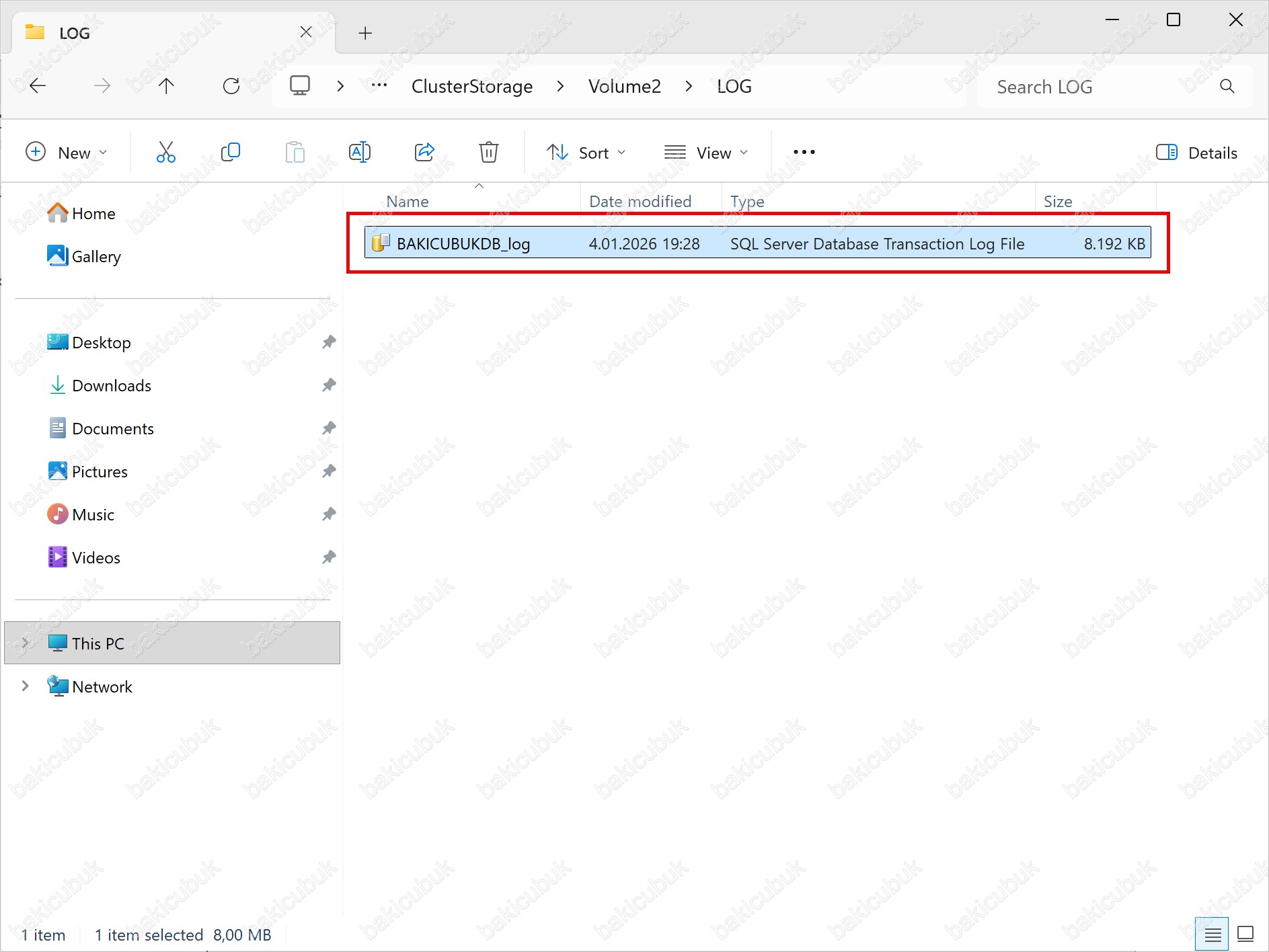Add a new tab with plus button
Image resolution: width=1269 pixels, height=952 pixels.
(365, 33)
